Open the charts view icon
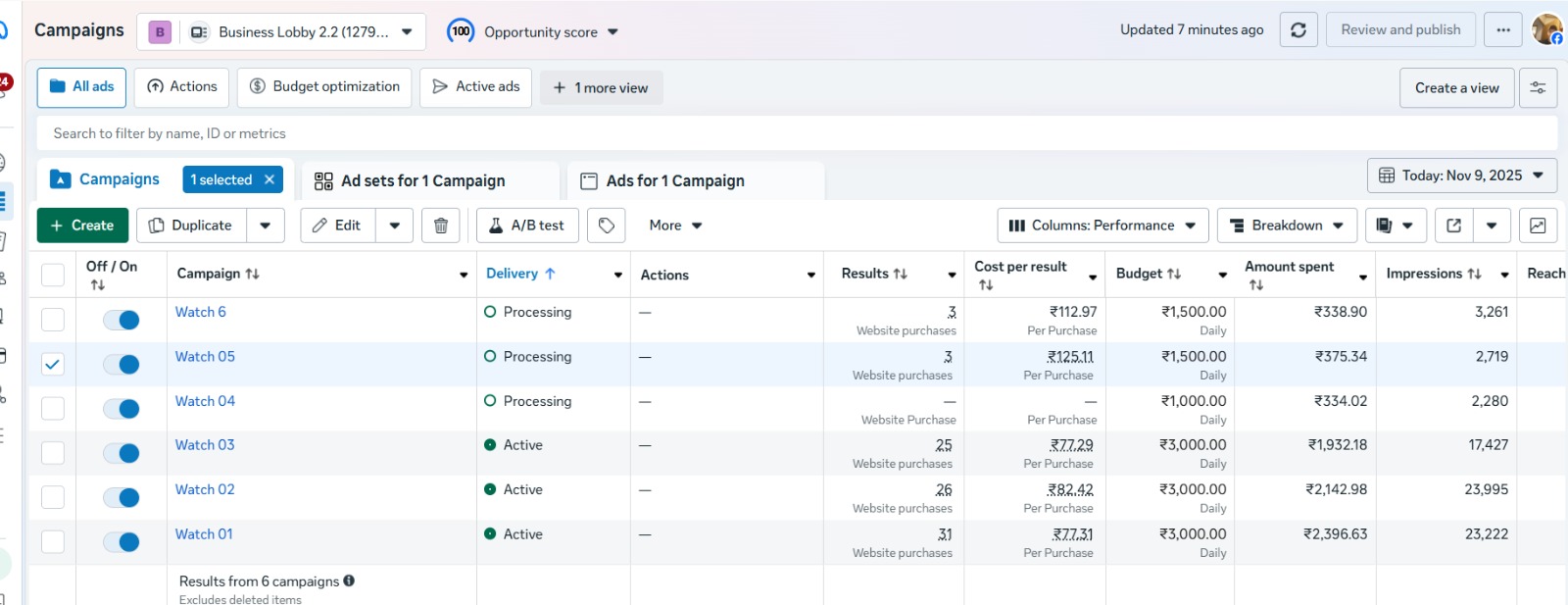Viewport: 1568px width, 605px height. (1538, 226)
